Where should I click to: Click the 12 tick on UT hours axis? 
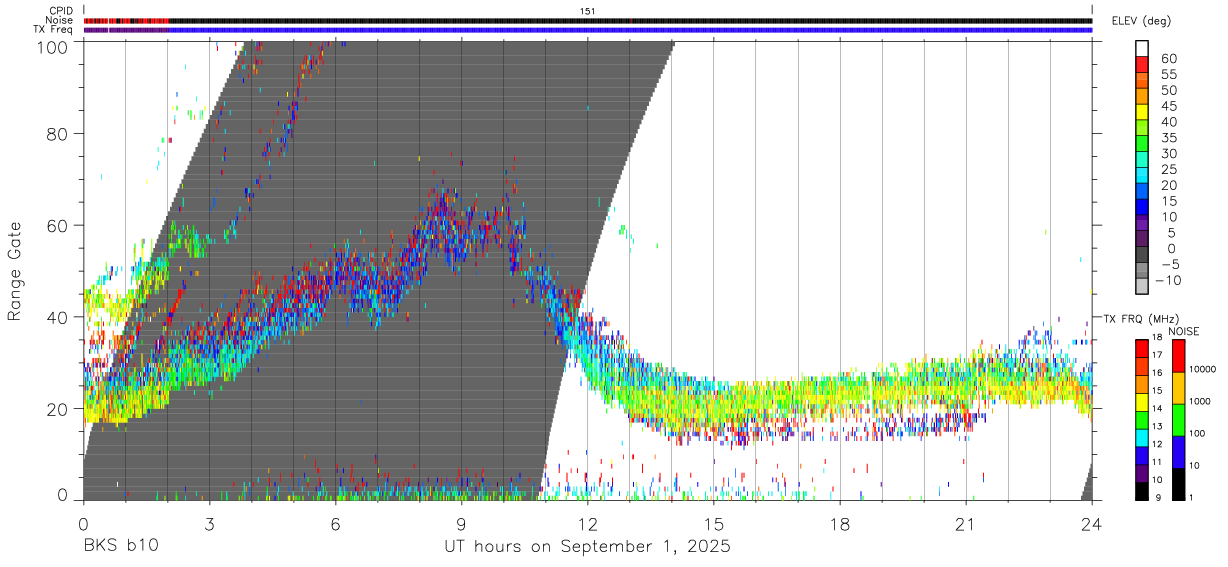tap(588, 524)
